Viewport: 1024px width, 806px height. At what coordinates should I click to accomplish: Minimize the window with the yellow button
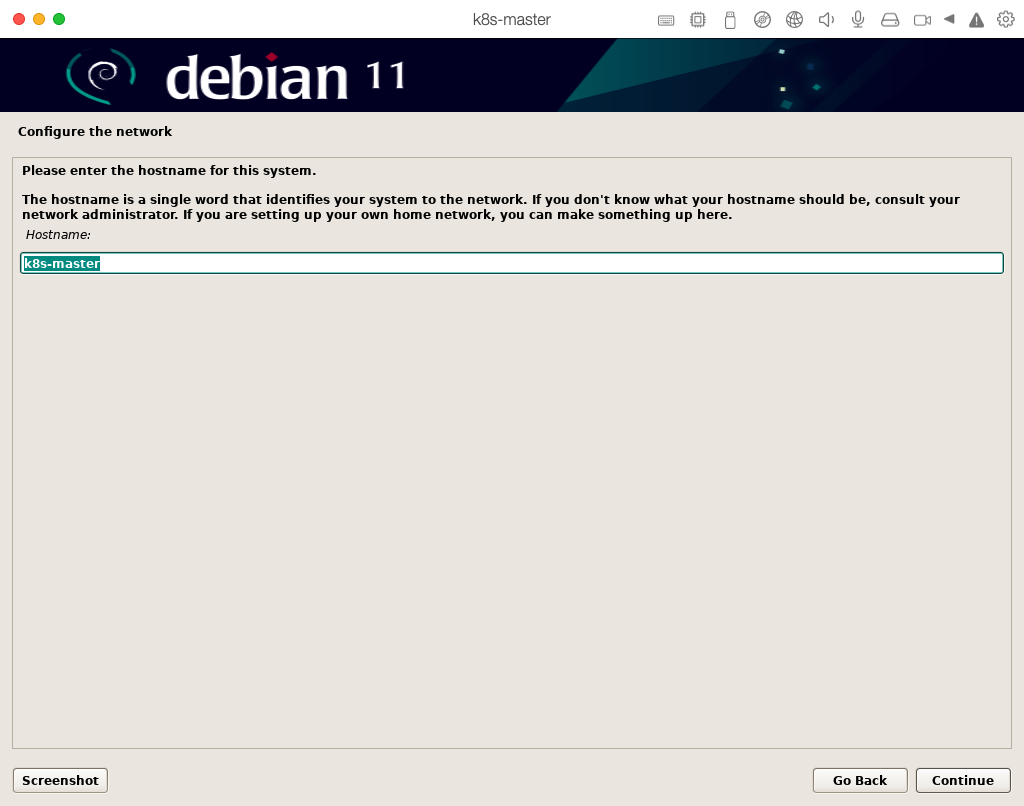[39, 19]
